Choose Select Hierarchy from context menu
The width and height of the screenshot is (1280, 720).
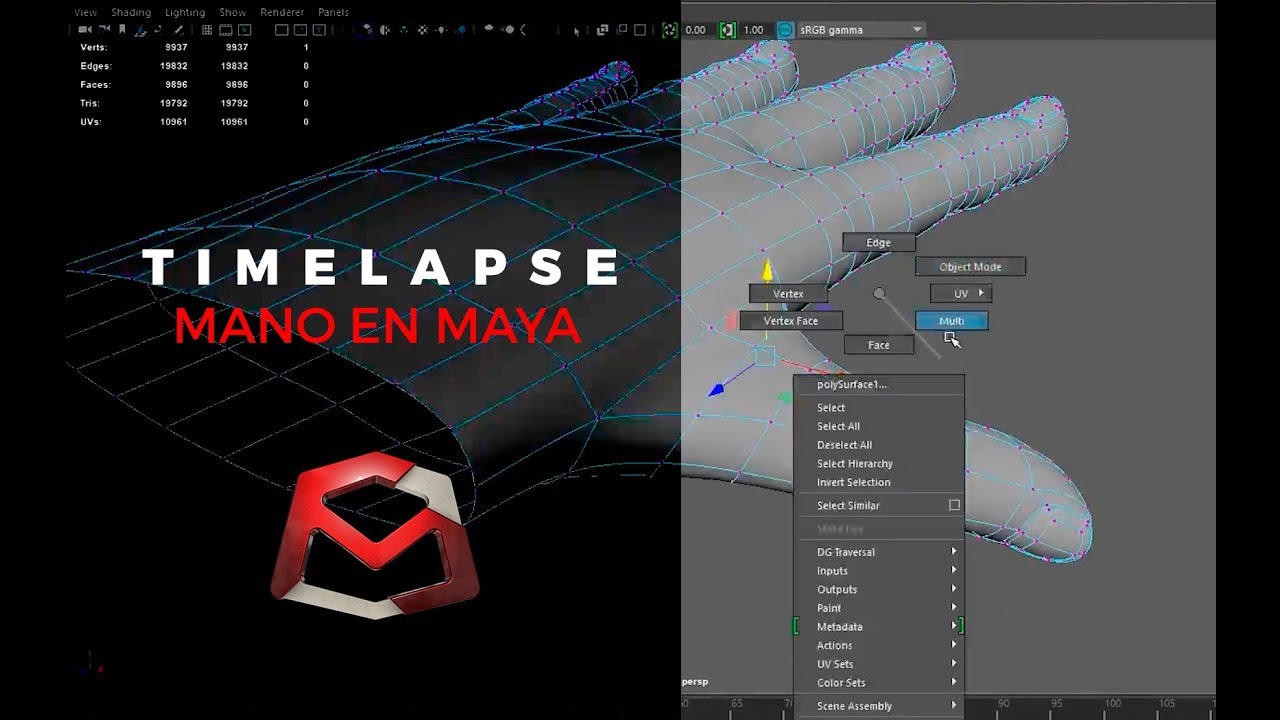coord(878,464)
